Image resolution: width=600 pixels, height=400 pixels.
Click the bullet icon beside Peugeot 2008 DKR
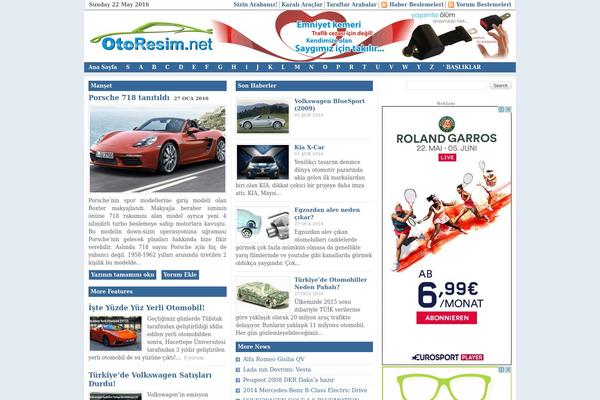pyautogui.click(x=238, y=380)
